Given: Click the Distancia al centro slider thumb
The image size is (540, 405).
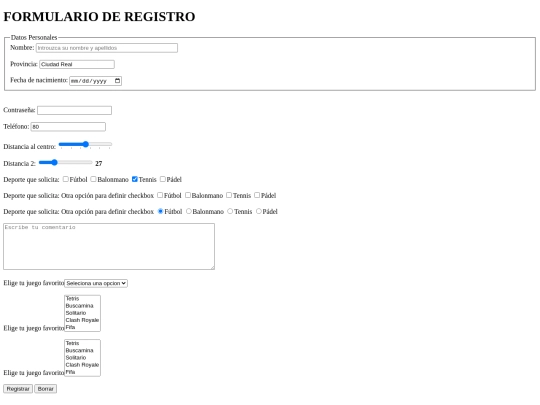Looking at the screenshot, I should pyautogui.click(x=85, y=144).
